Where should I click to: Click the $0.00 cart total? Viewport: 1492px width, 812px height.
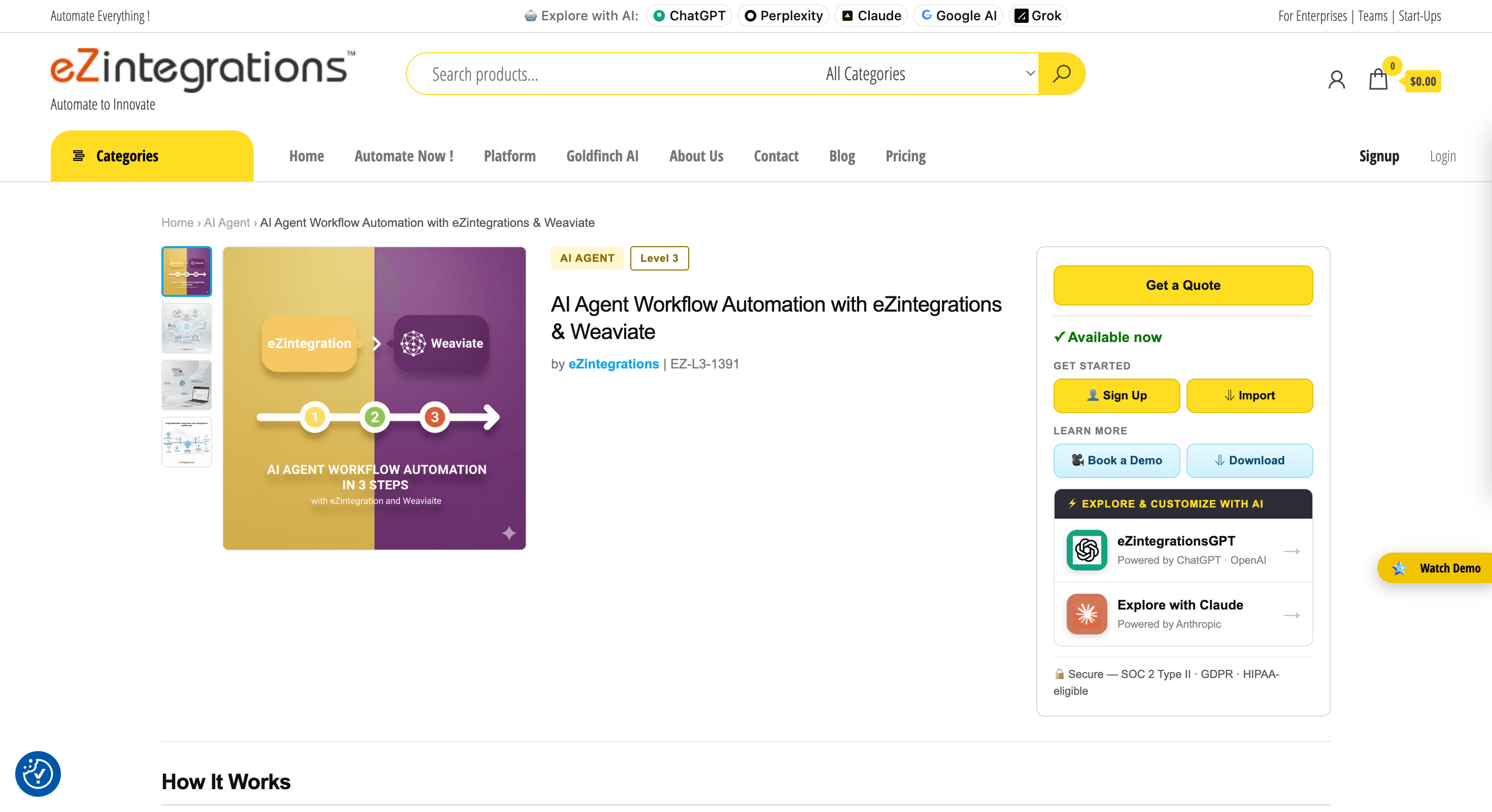click(1422, 81)
